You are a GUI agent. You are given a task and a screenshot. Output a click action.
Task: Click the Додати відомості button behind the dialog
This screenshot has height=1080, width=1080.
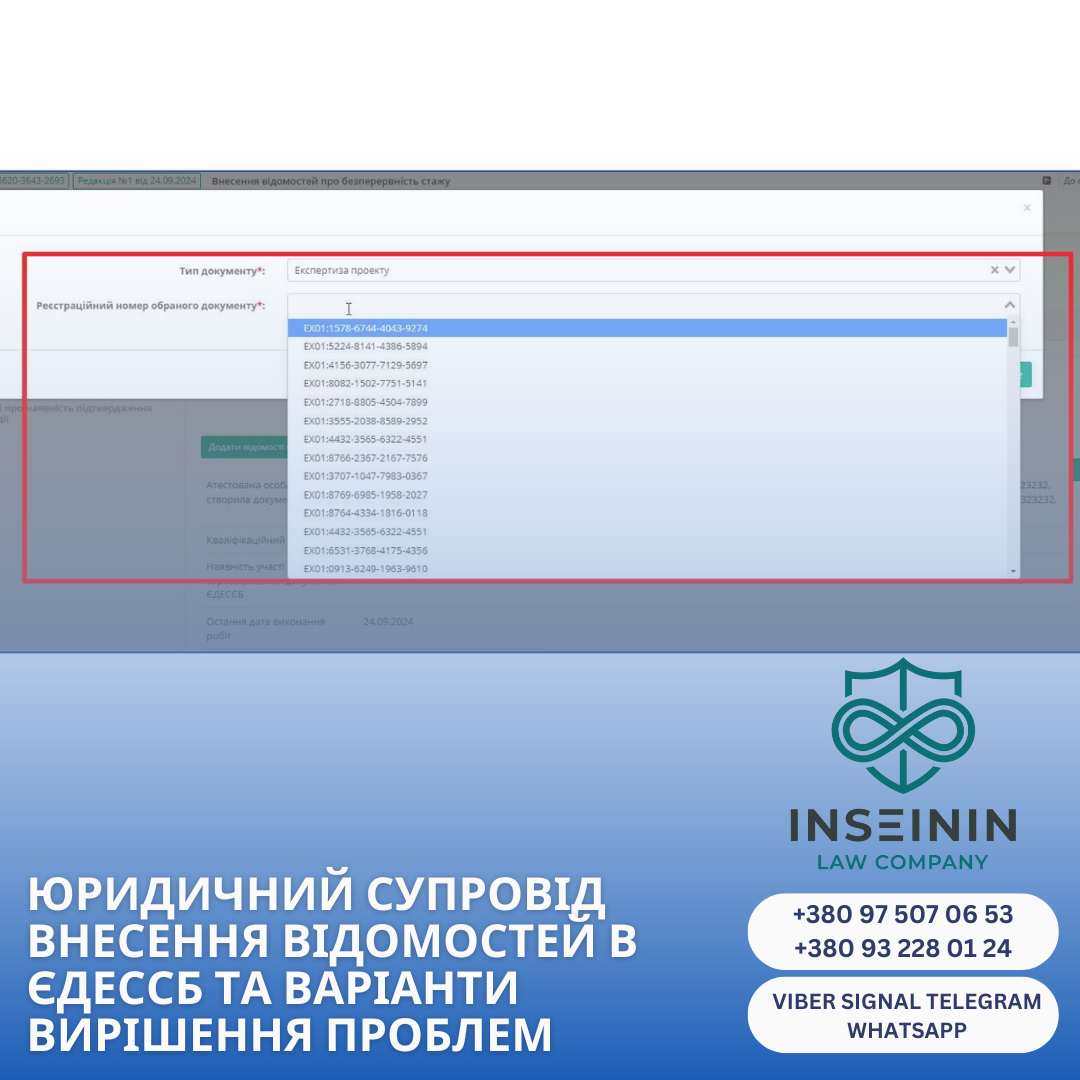click(x=245, y=447)
